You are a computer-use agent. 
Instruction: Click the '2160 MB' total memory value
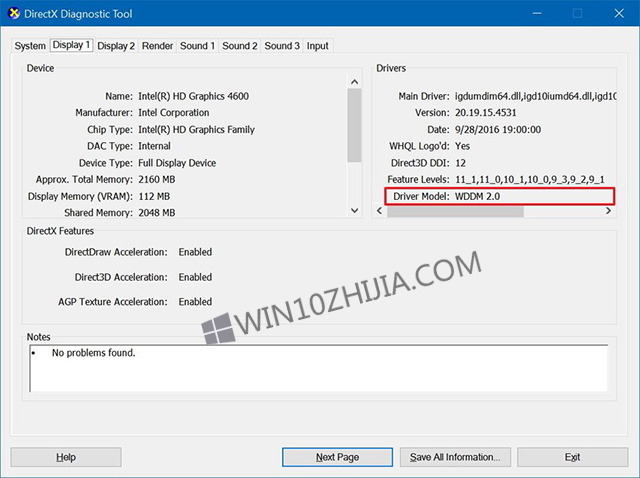[x=156, y=180]
